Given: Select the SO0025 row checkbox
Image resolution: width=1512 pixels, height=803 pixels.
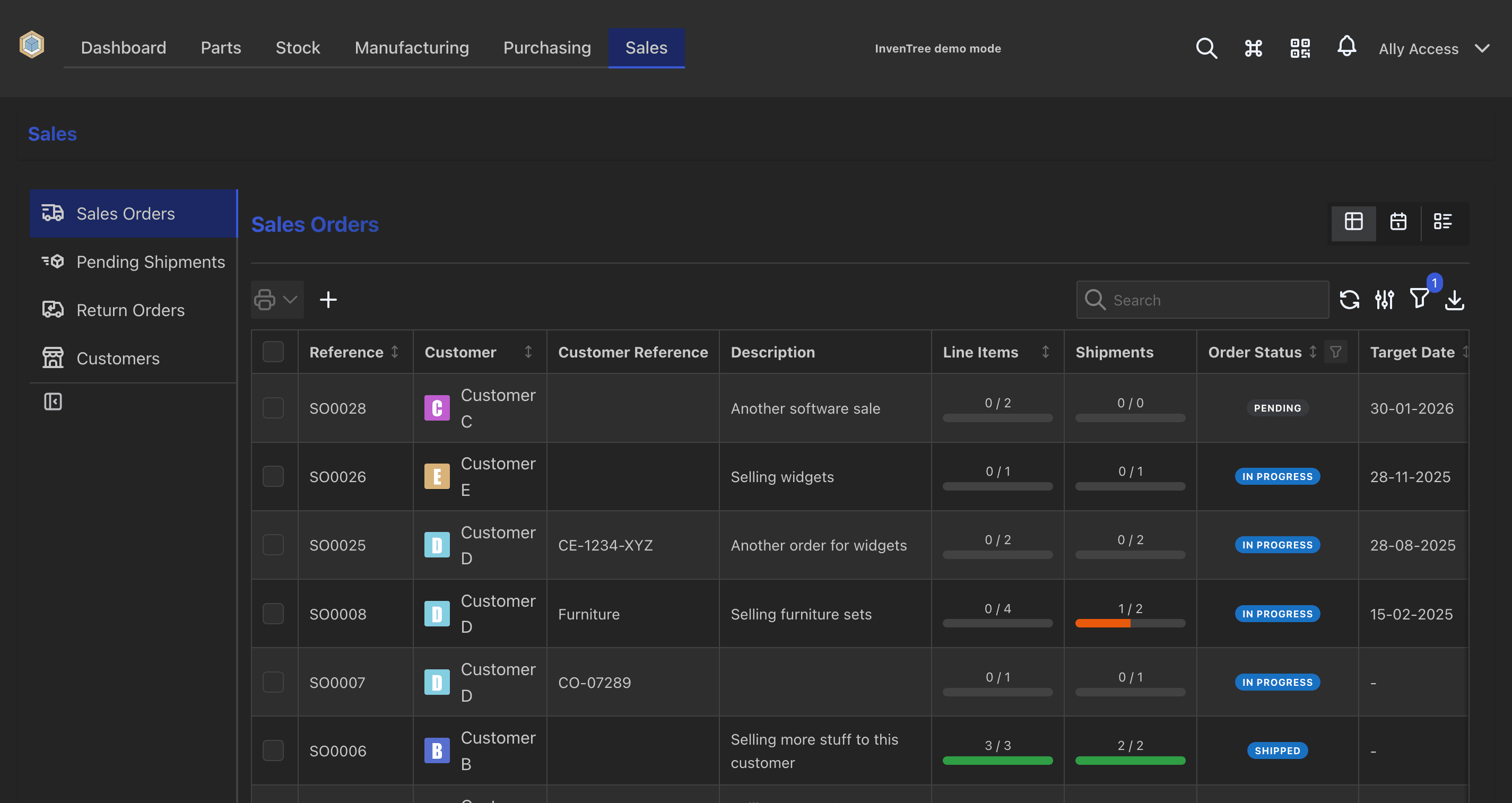Looking at the screenshot, I should tap(273, 545).
